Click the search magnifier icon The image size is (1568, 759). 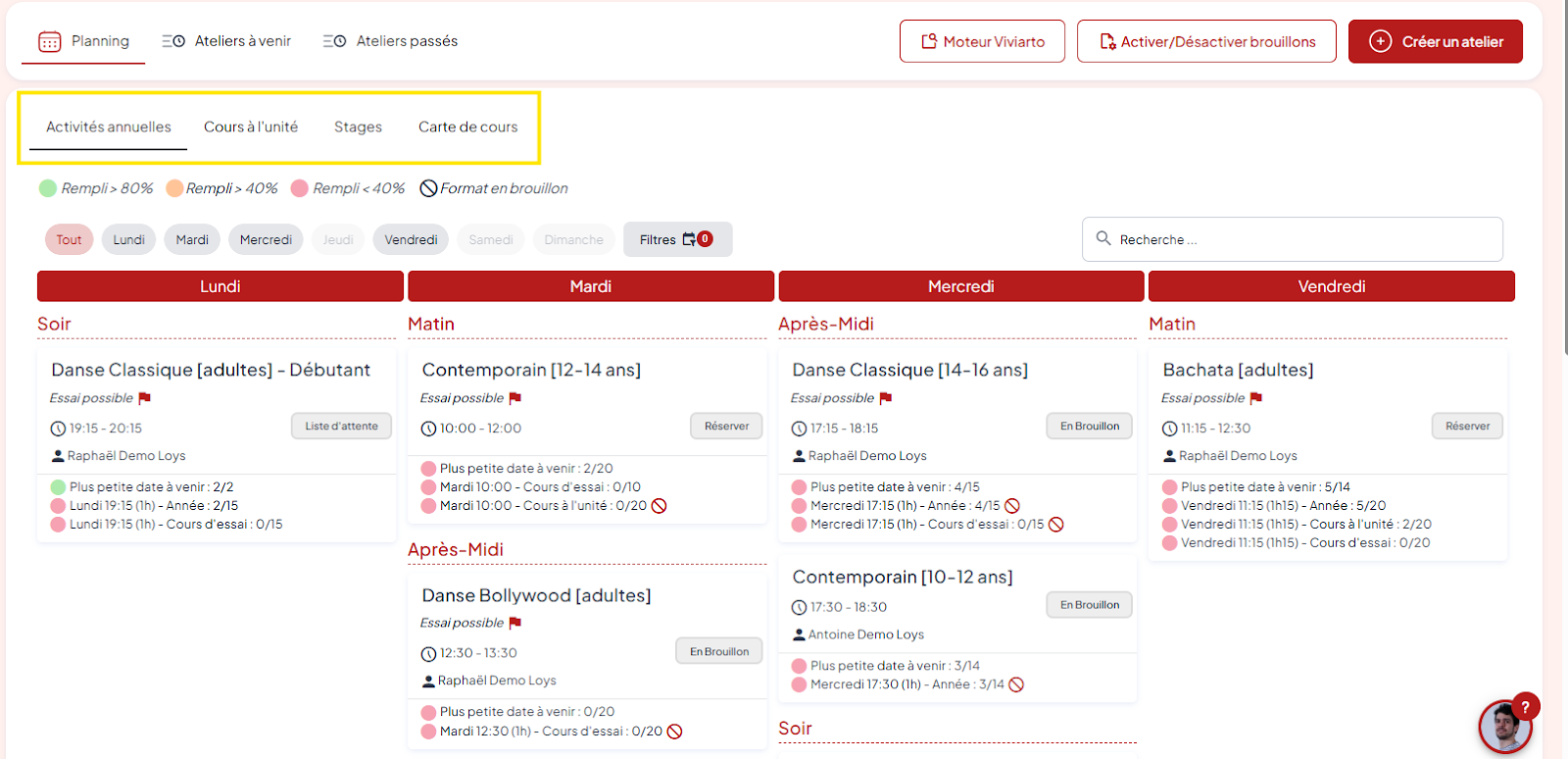(x=1103, y=238)
